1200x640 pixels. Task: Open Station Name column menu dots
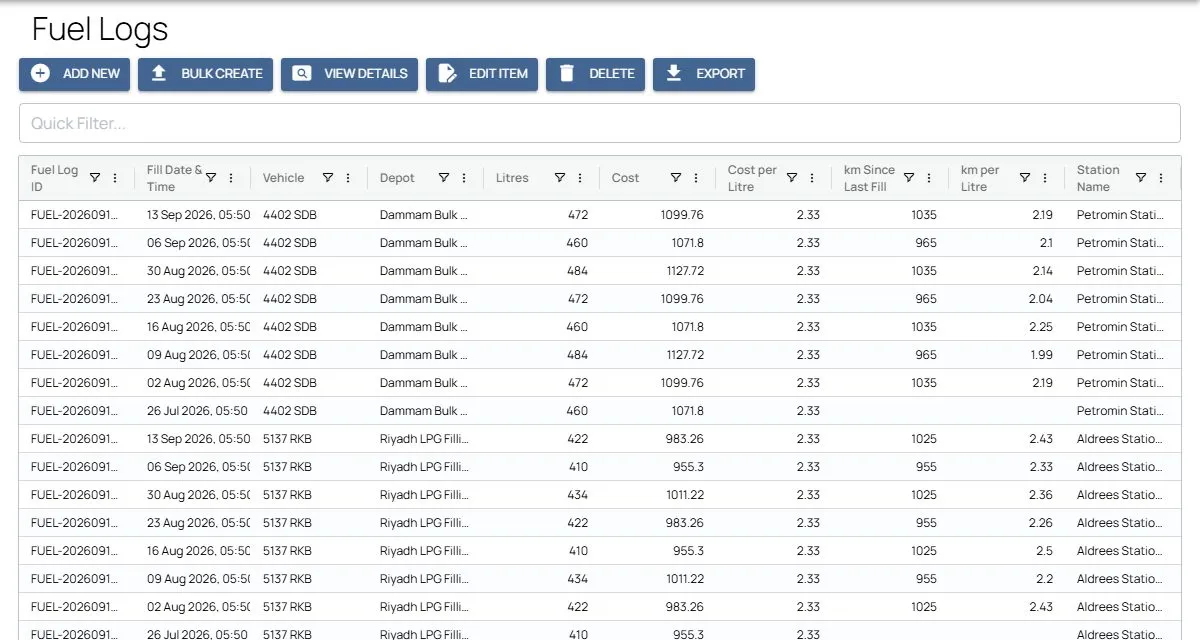point(1161,178)
